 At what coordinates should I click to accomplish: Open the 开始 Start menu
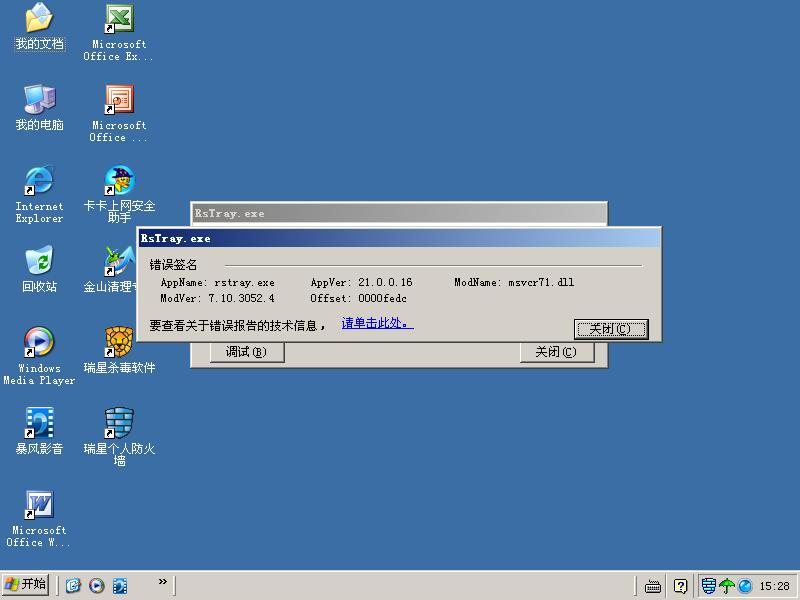click(26, 585)
